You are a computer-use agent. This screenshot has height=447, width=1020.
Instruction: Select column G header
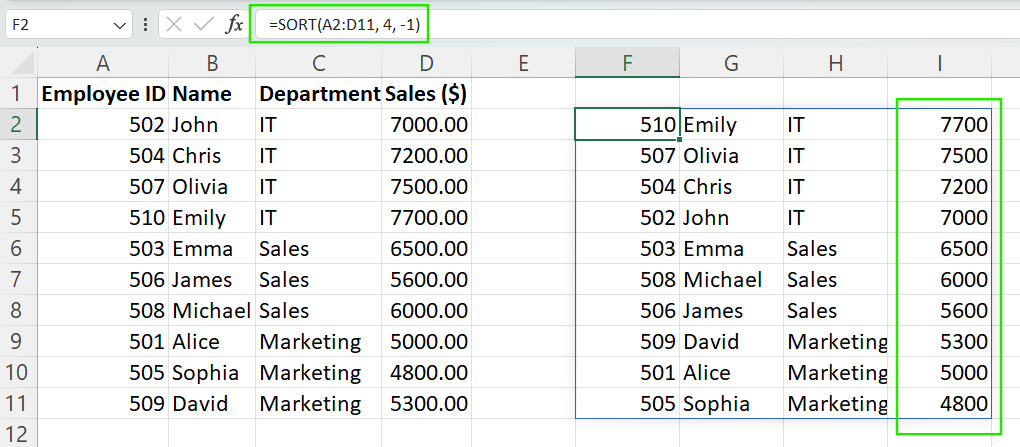tap(731, 63)
